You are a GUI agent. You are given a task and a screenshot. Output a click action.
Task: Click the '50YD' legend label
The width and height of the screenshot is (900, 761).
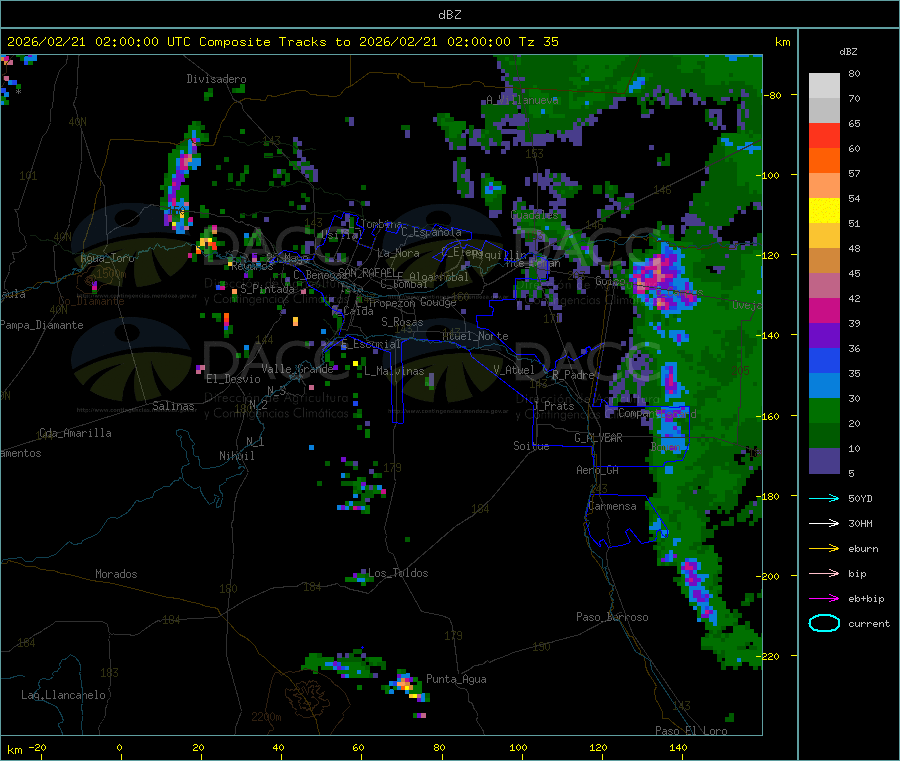(x=860, y=498)
